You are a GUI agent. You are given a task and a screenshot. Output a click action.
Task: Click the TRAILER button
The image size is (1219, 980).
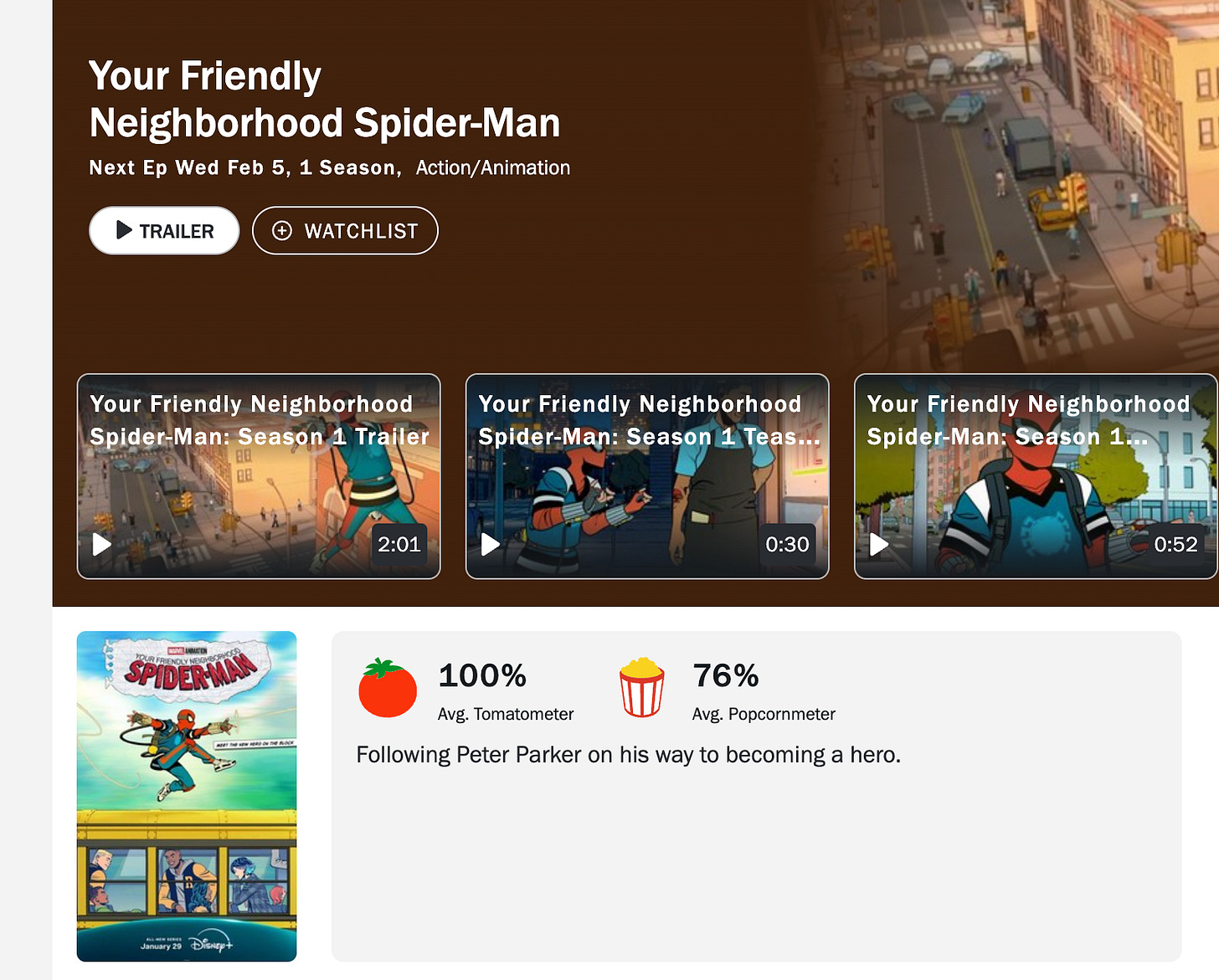164,230
